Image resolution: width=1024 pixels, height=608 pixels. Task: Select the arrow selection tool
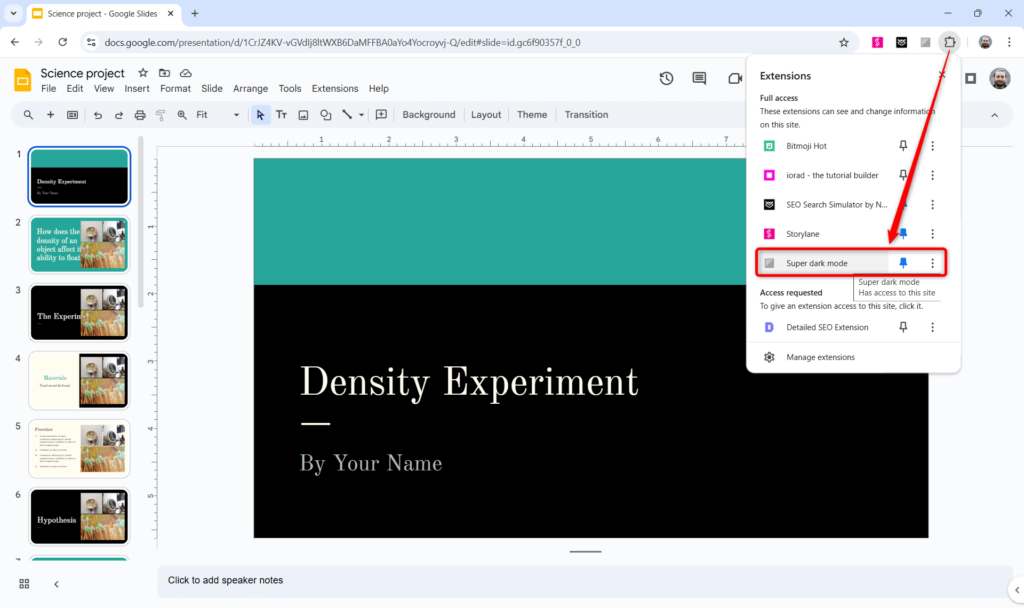coord(259,114)
